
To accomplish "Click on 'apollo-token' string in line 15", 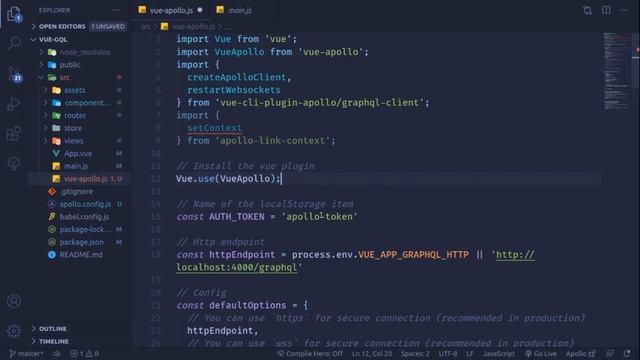I will [319, 217].
